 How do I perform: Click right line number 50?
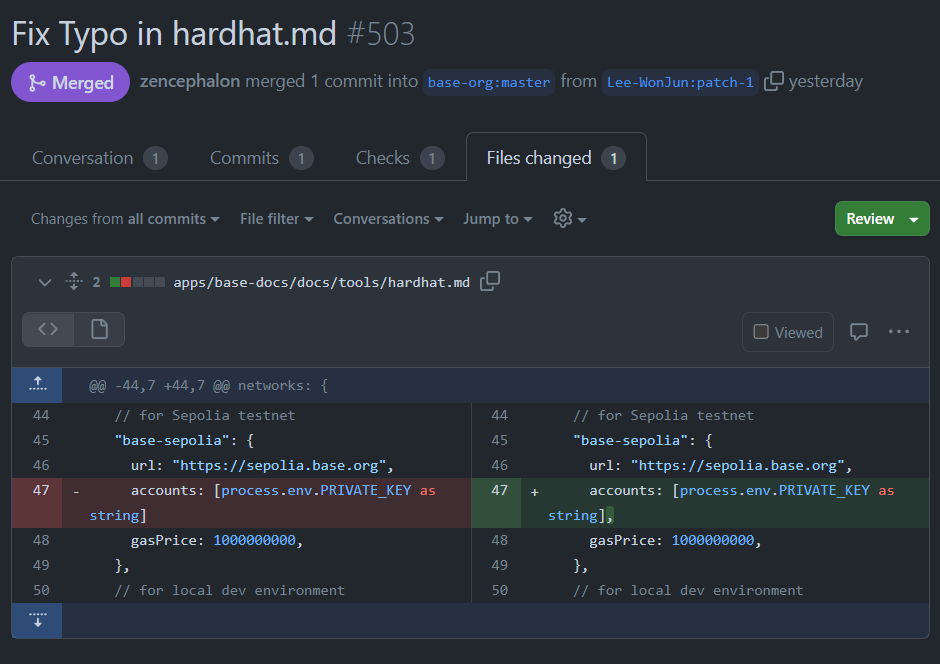coord(499,590)
